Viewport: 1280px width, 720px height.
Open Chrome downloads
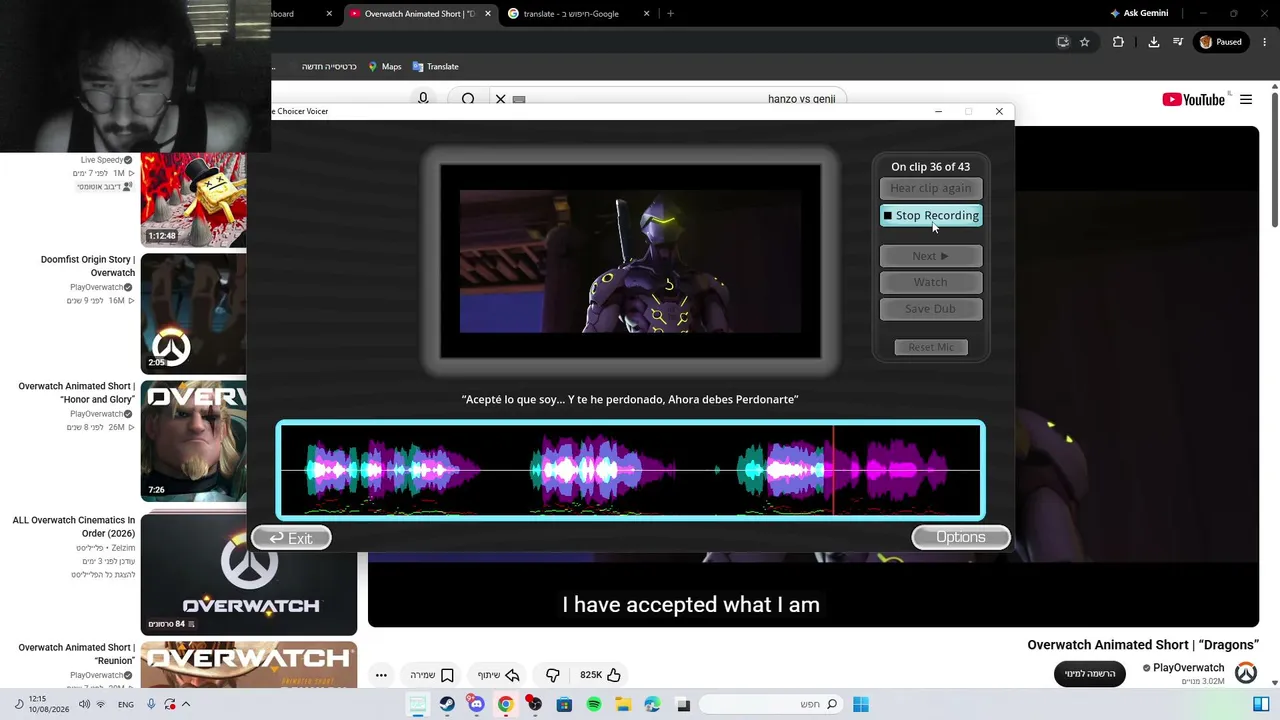point(1153,42)
